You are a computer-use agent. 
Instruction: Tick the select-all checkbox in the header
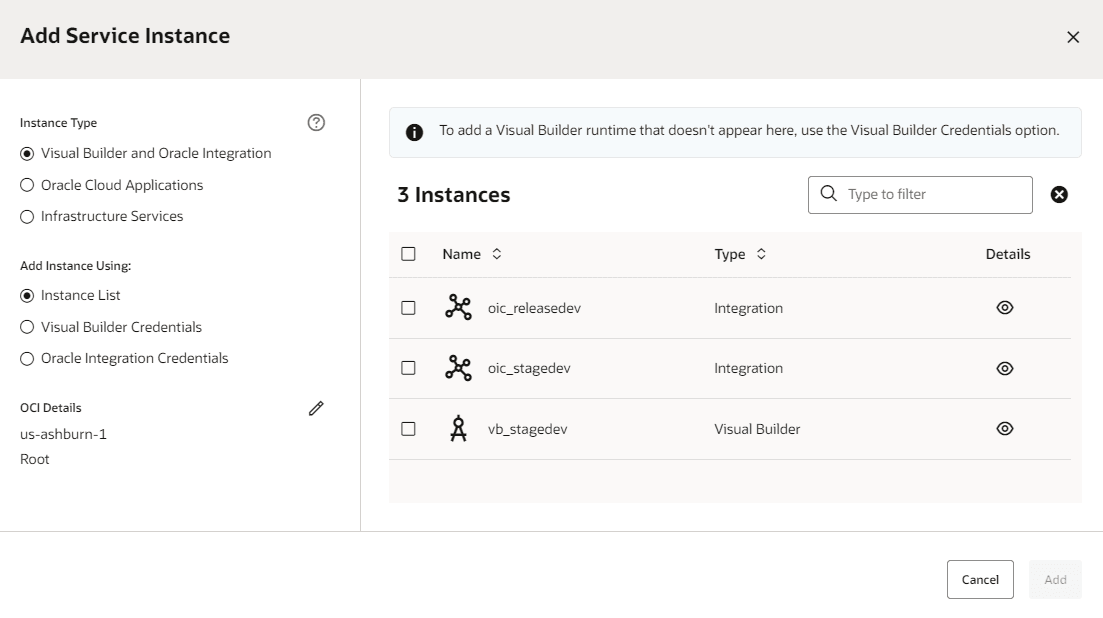(x=408, y=254)
